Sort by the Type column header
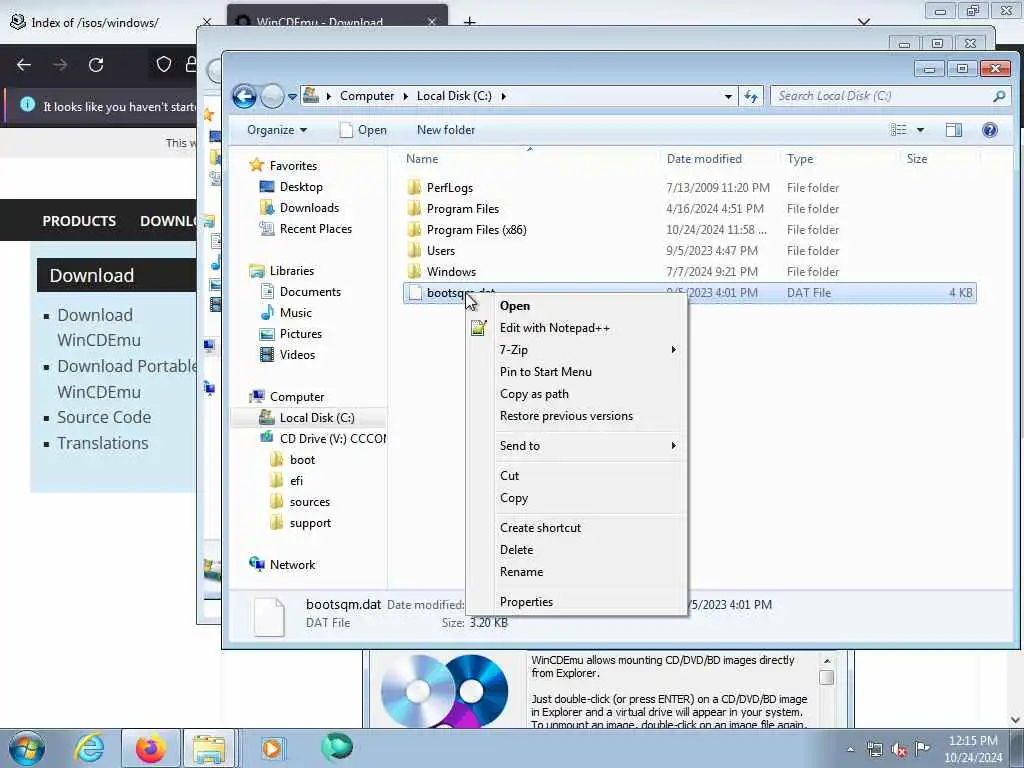 (x=800, y=159)
